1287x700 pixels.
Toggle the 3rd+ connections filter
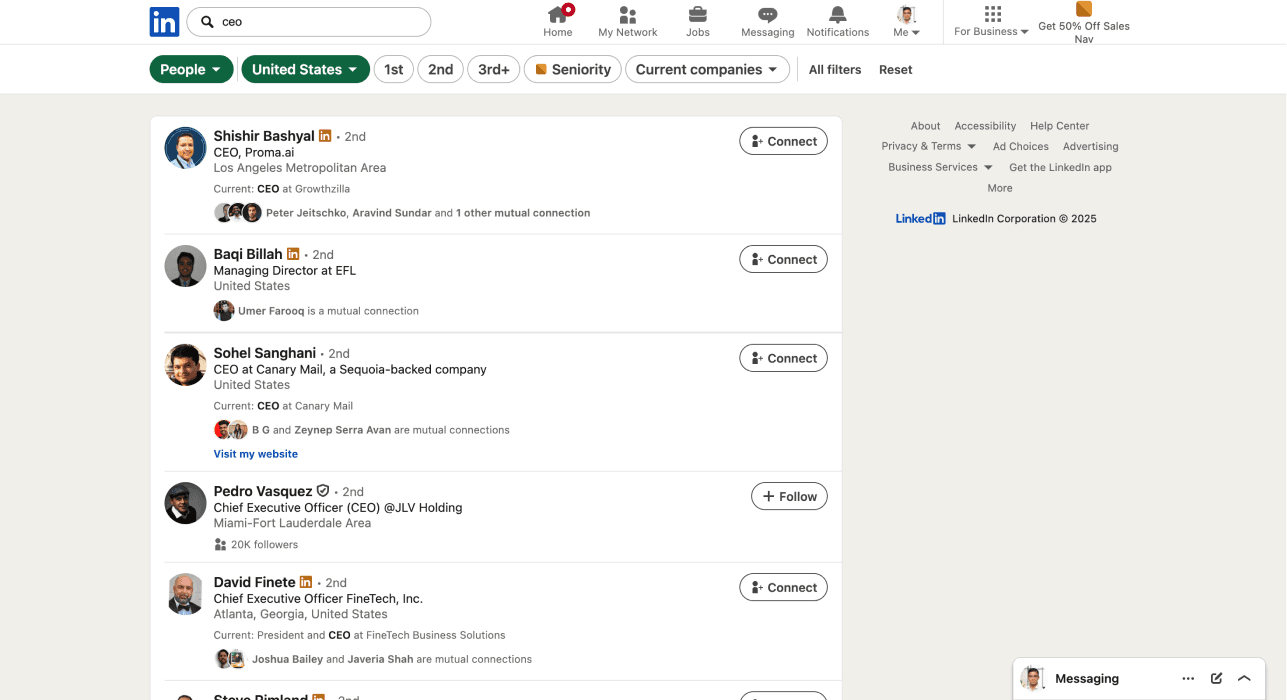493,69
